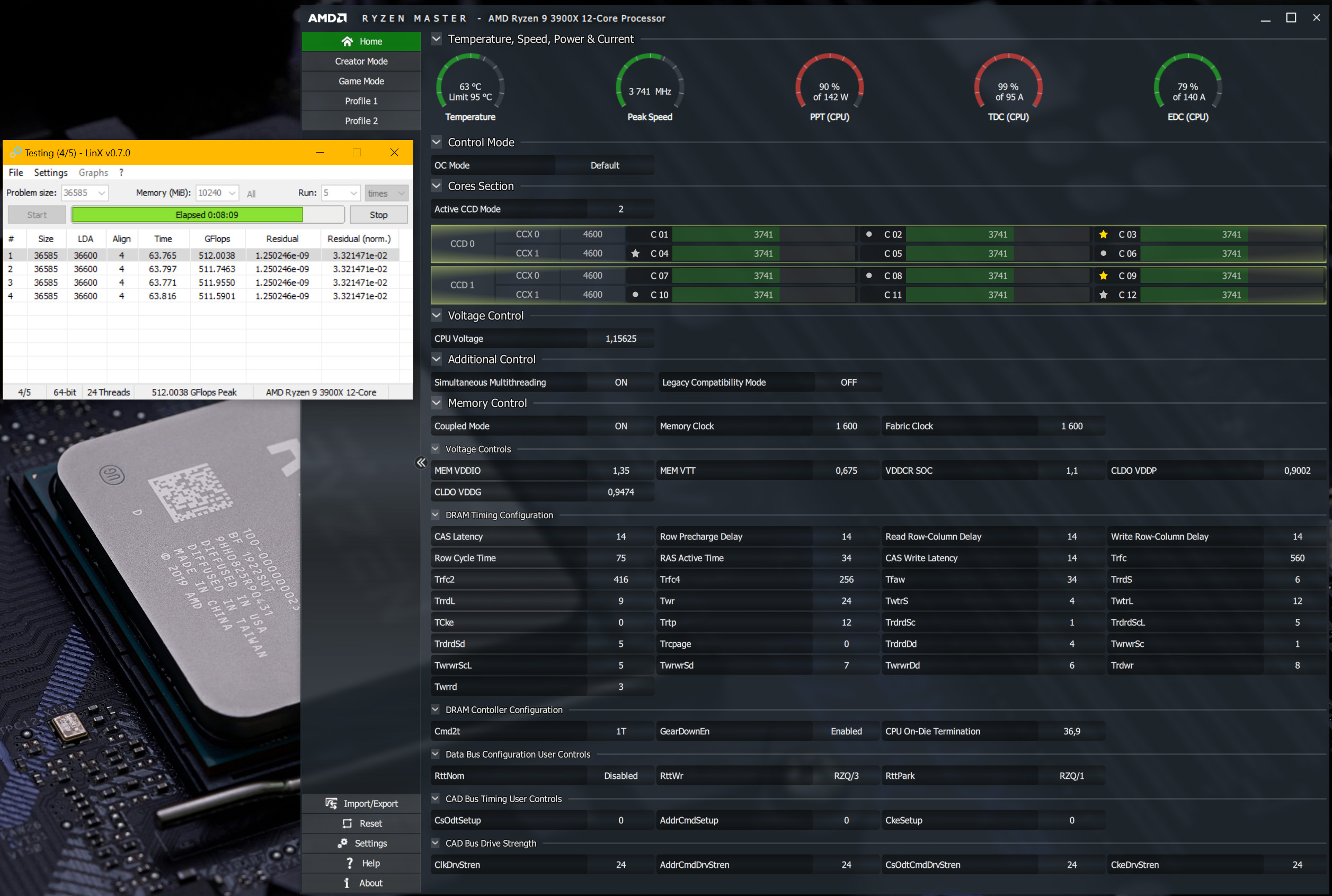Open the Problem size dropdown in LinX
This screenshot has width=1332, height=896.
pos(102,193)
